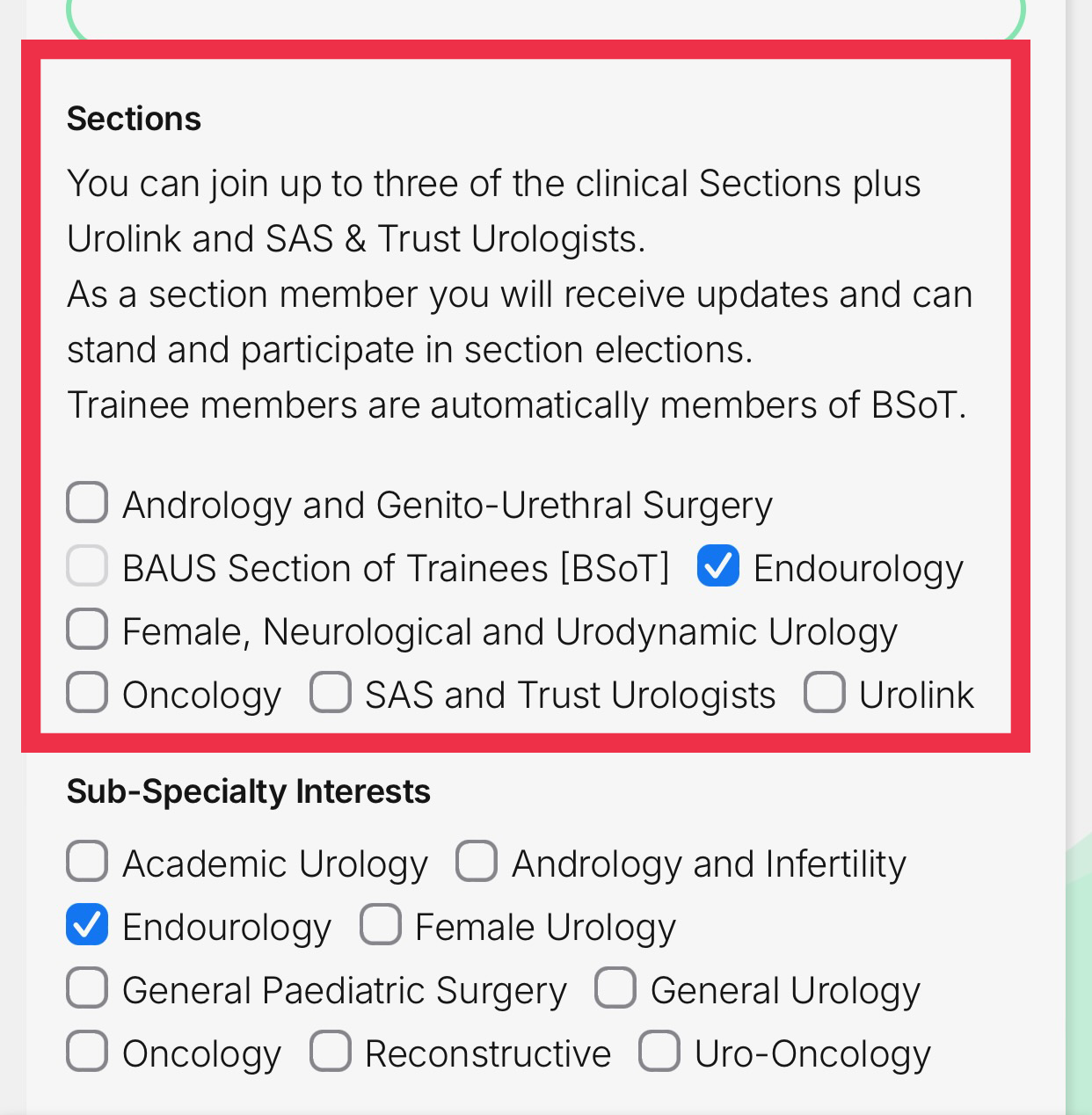Enable the Uro-Oncology checkbox

(x=659, y=1052)
